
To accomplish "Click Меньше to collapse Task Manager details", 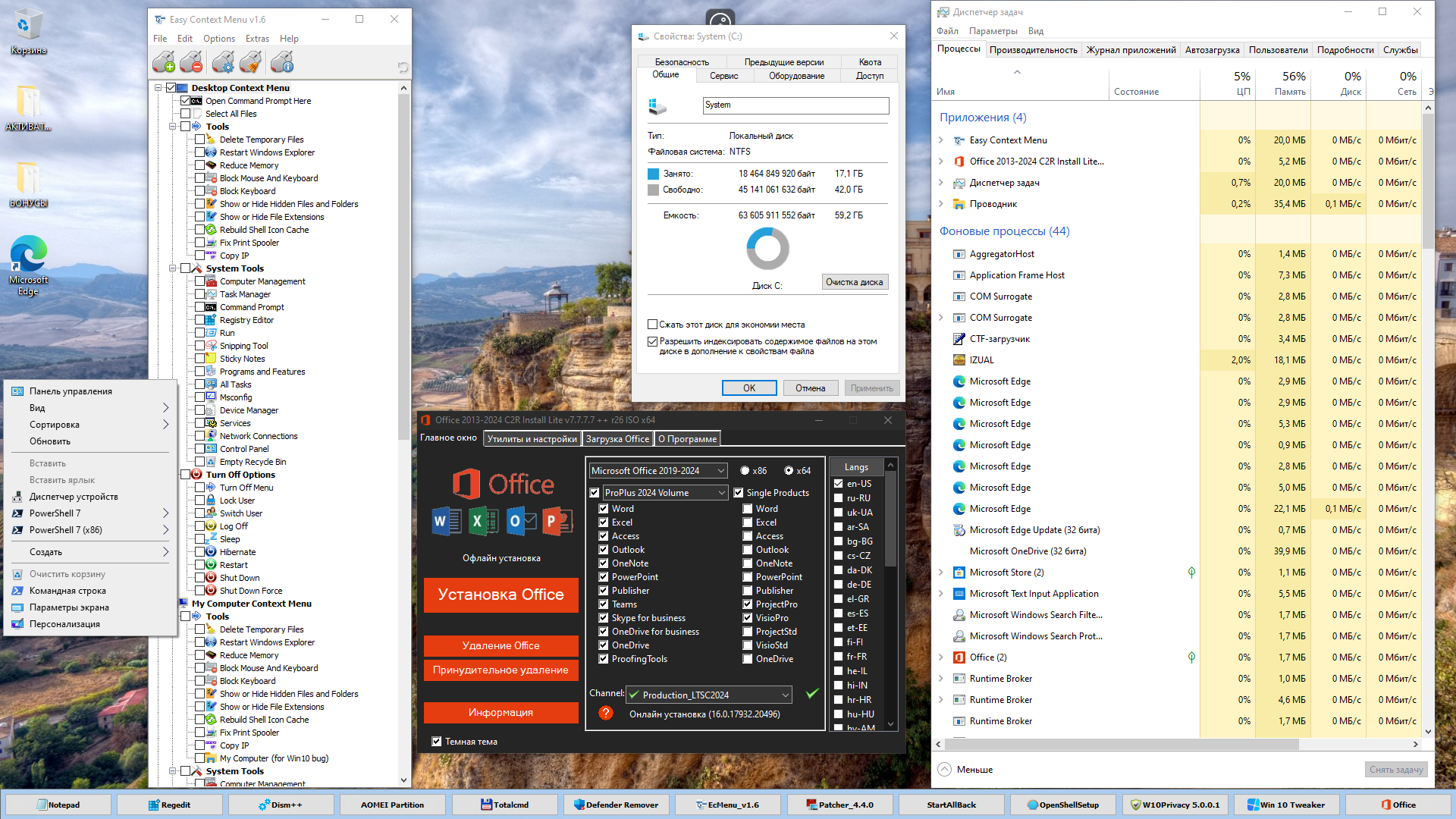I will point(965,769).
